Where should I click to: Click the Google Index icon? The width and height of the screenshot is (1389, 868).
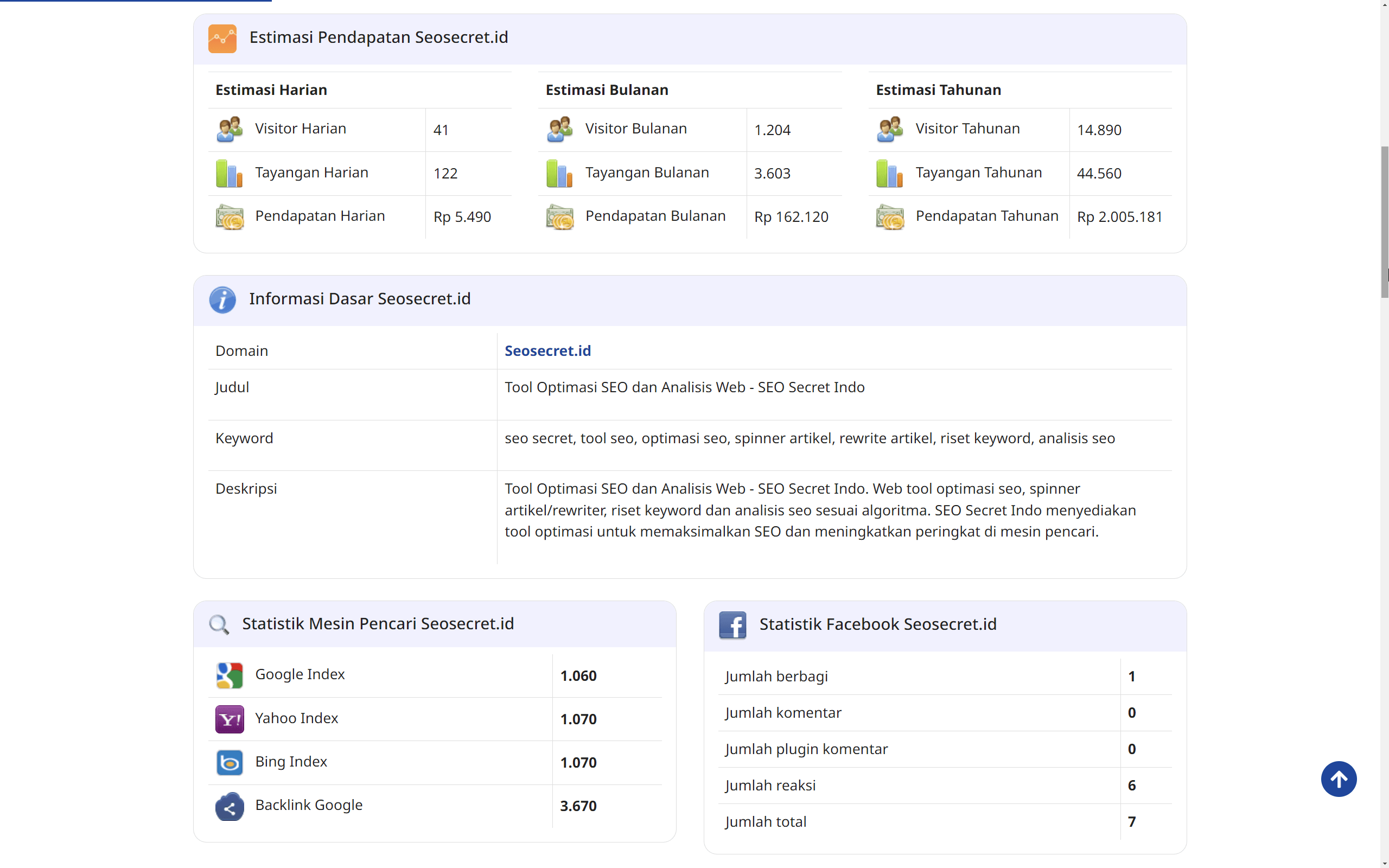tap(229, 675)
